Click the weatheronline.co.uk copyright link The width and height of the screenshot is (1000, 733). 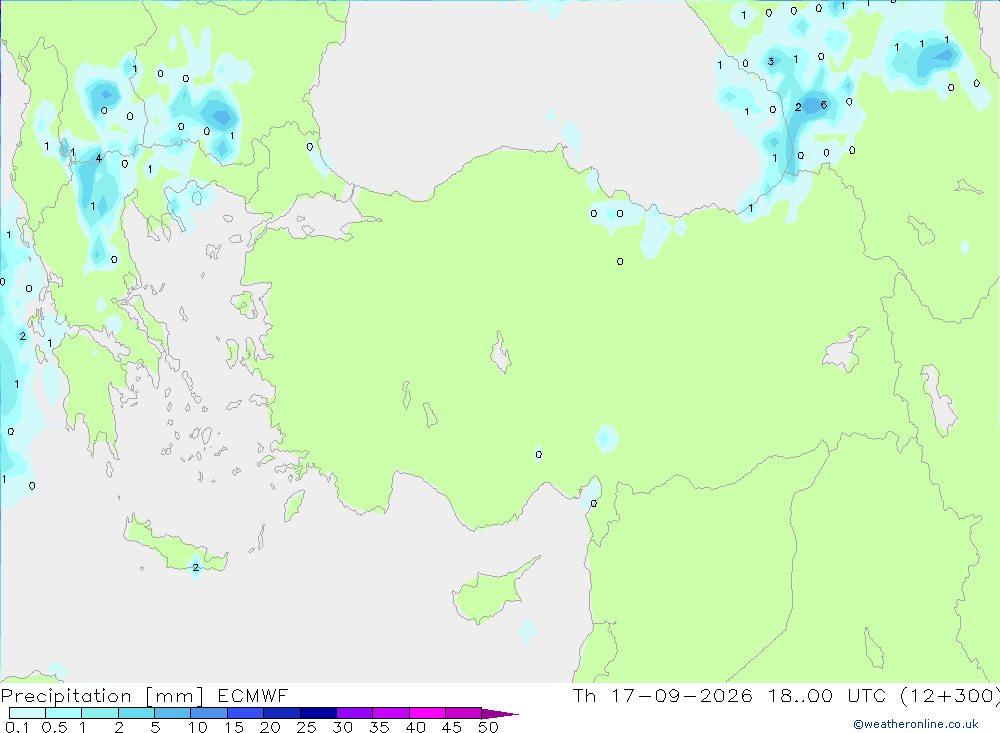[x=916, y=724]
